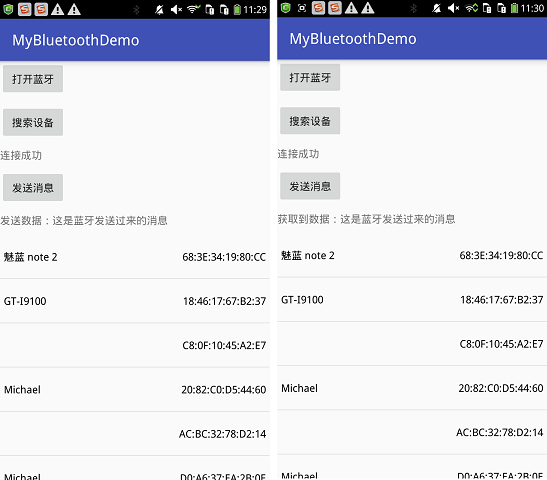Screen dimensions: 547x480
Task: Select 魅蓝 note 2 device in left list
Action: click(x=135, y=257)
